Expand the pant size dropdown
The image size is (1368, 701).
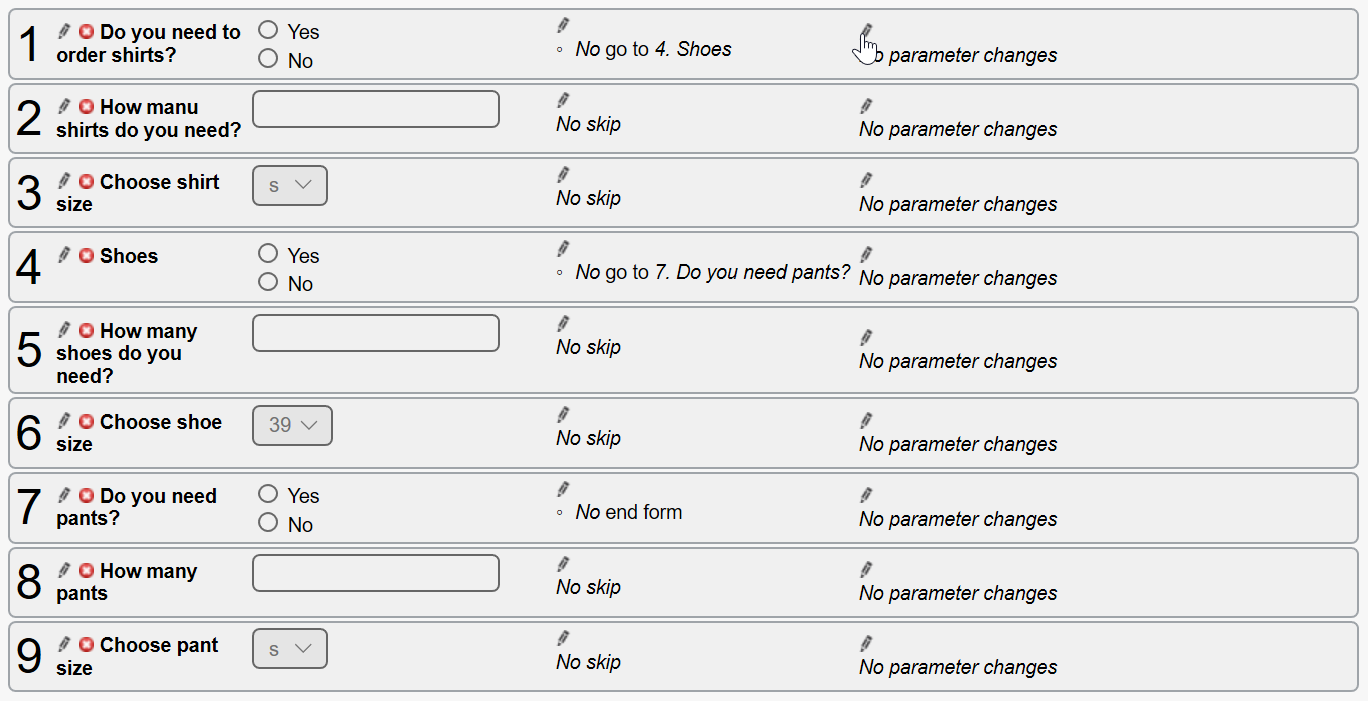(x=290, y=649)
